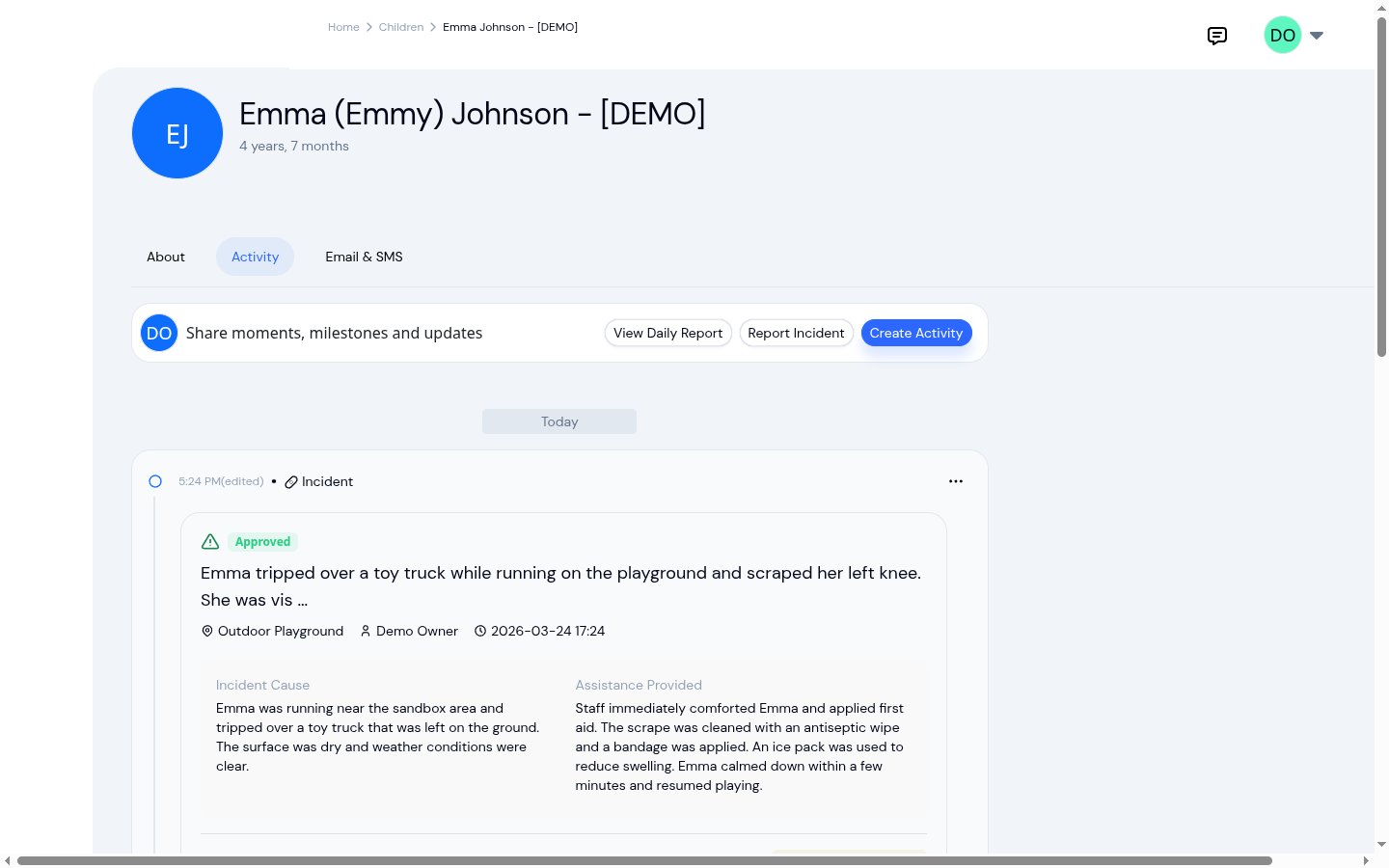Click the EJ profile avatar circle

(177, 133)
